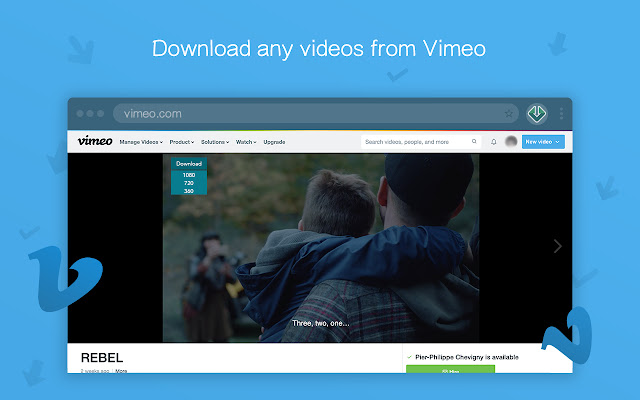Open the Watch menu
640x400 pixels.
point(246,142)
